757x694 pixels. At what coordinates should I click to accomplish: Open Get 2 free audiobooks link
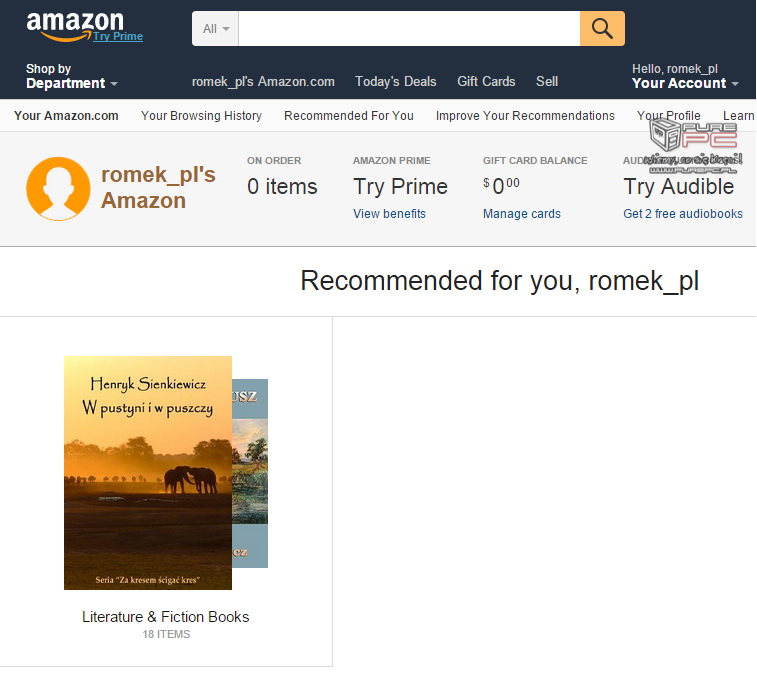683,214
